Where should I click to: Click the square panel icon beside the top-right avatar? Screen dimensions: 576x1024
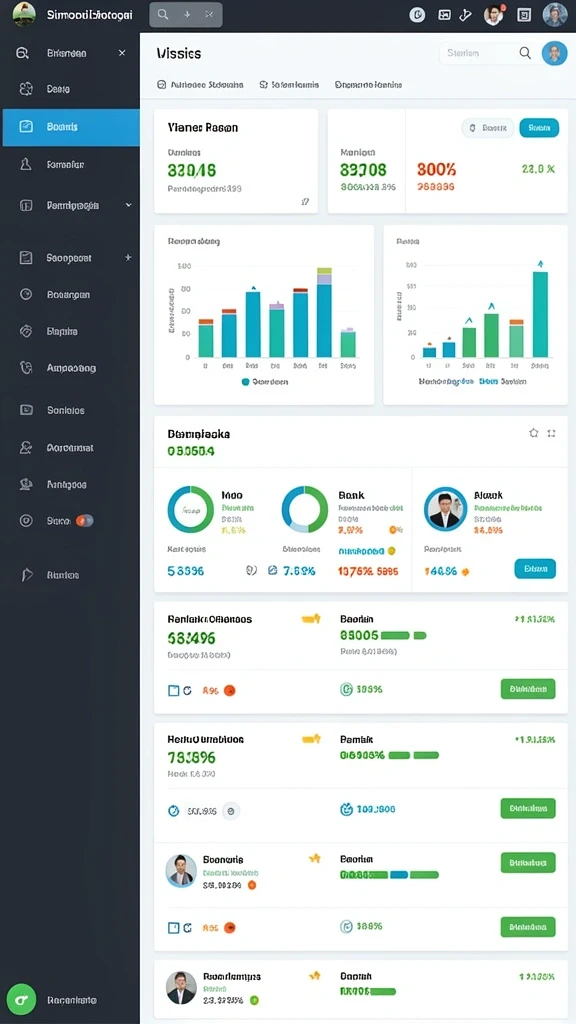tap(524, 14)
